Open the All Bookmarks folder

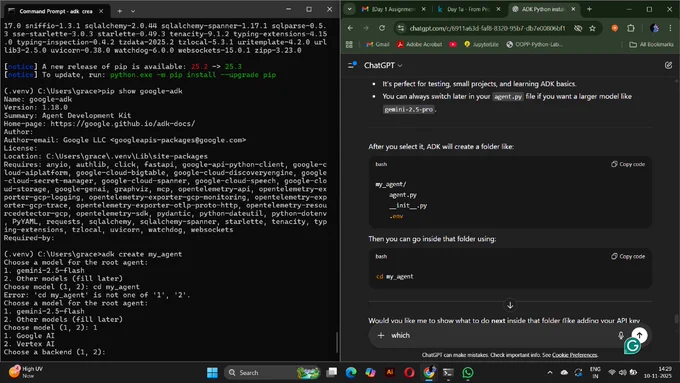651,44
